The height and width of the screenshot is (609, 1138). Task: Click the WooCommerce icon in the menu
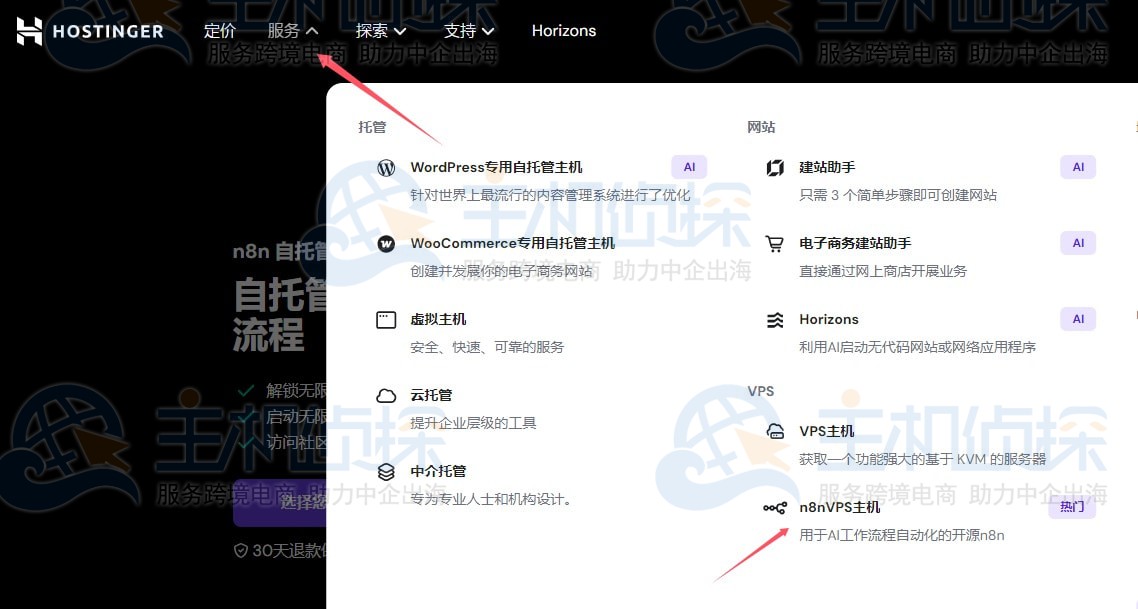tap(386, 243)
